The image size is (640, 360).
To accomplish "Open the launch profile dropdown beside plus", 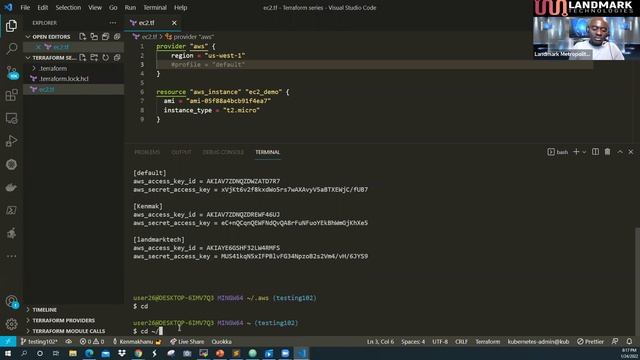I will point(584,152).
